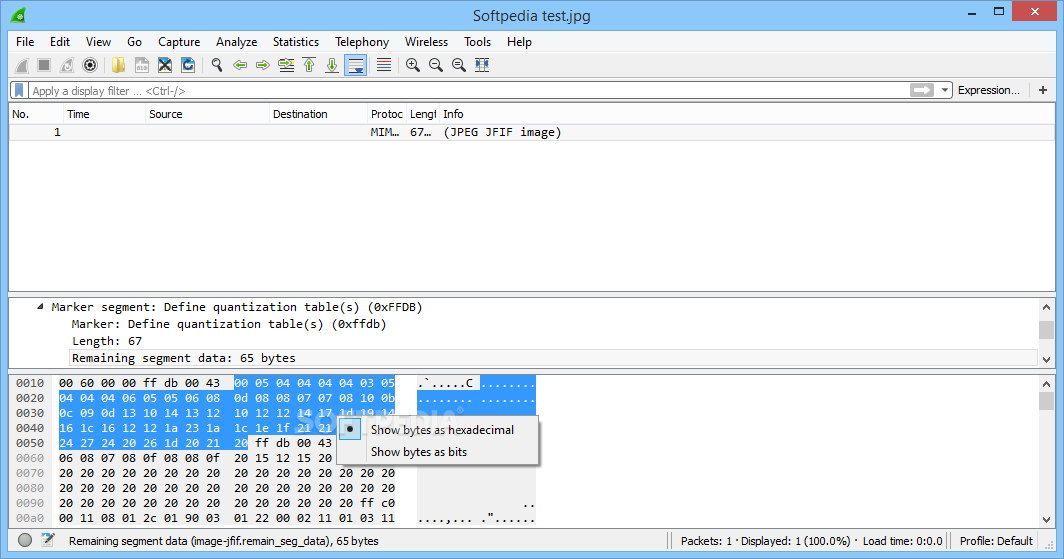
Task: Sort by the Source column header
Action: [208, 114]
